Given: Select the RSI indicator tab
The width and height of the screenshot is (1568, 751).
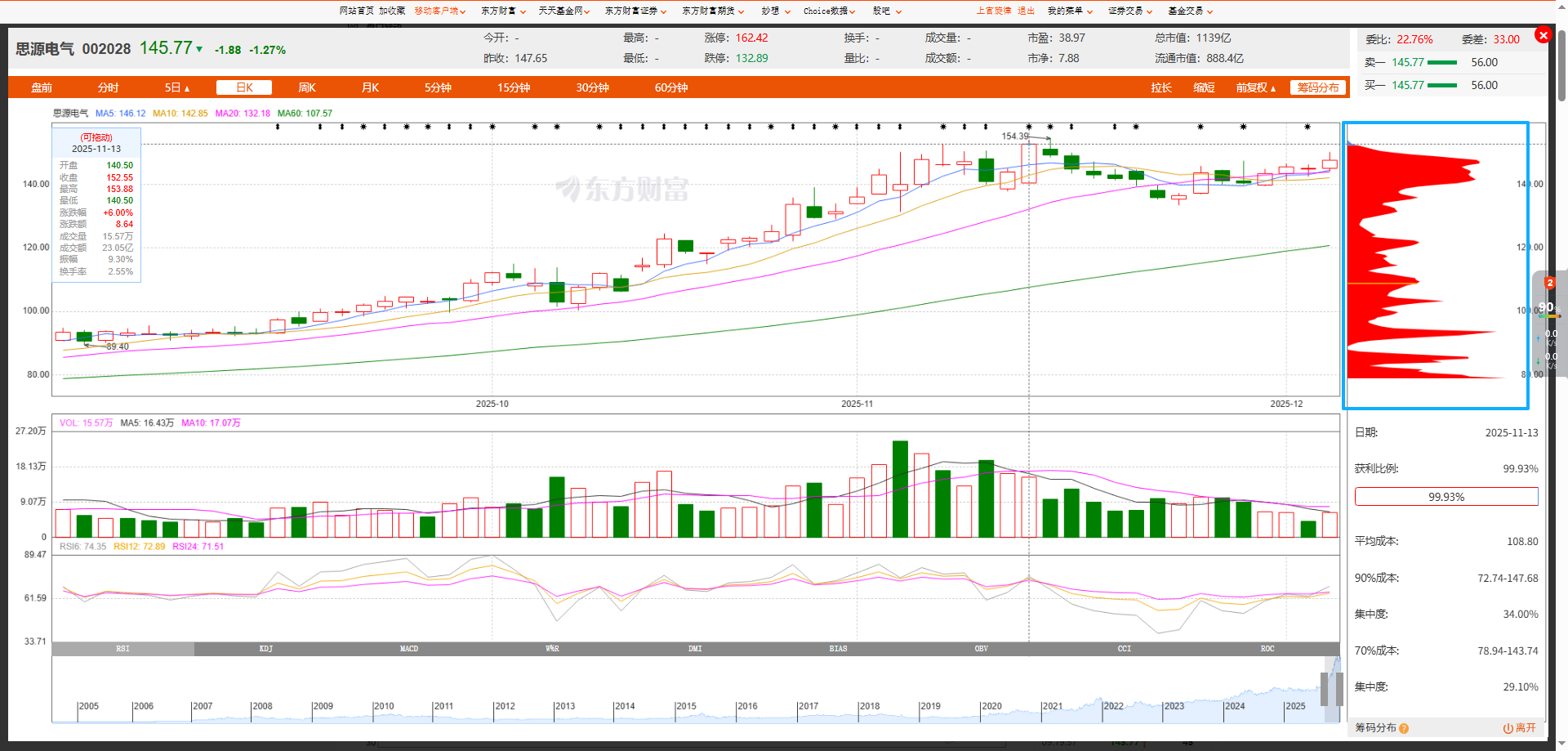Looking at the screenshot, I should (x=122, y=649).
